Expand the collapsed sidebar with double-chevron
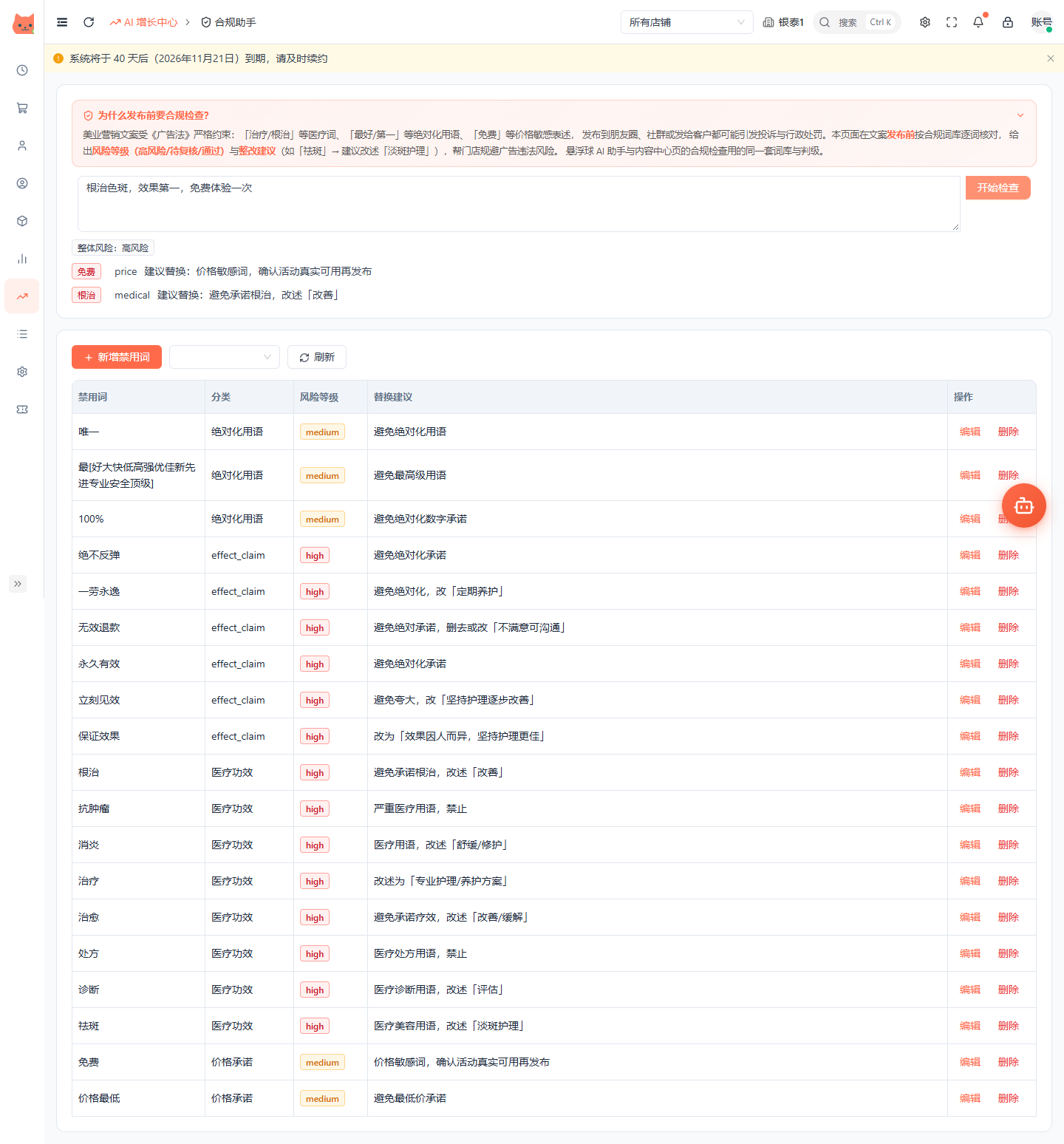This screenshot has width=1064, height=1144. [18, 584]
